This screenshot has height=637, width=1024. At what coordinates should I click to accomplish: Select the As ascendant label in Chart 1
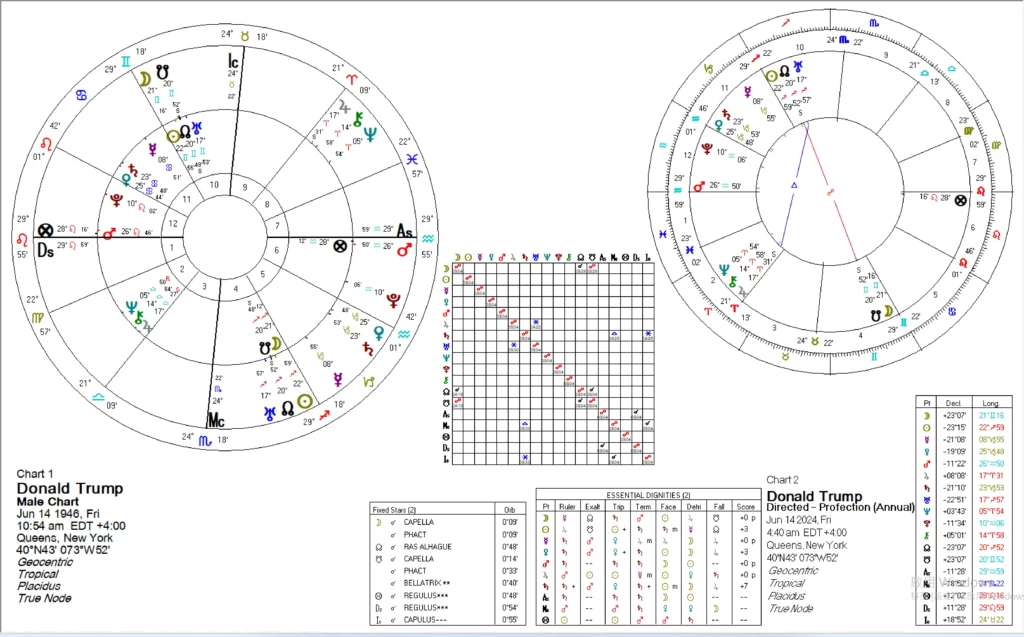(404, 229)
